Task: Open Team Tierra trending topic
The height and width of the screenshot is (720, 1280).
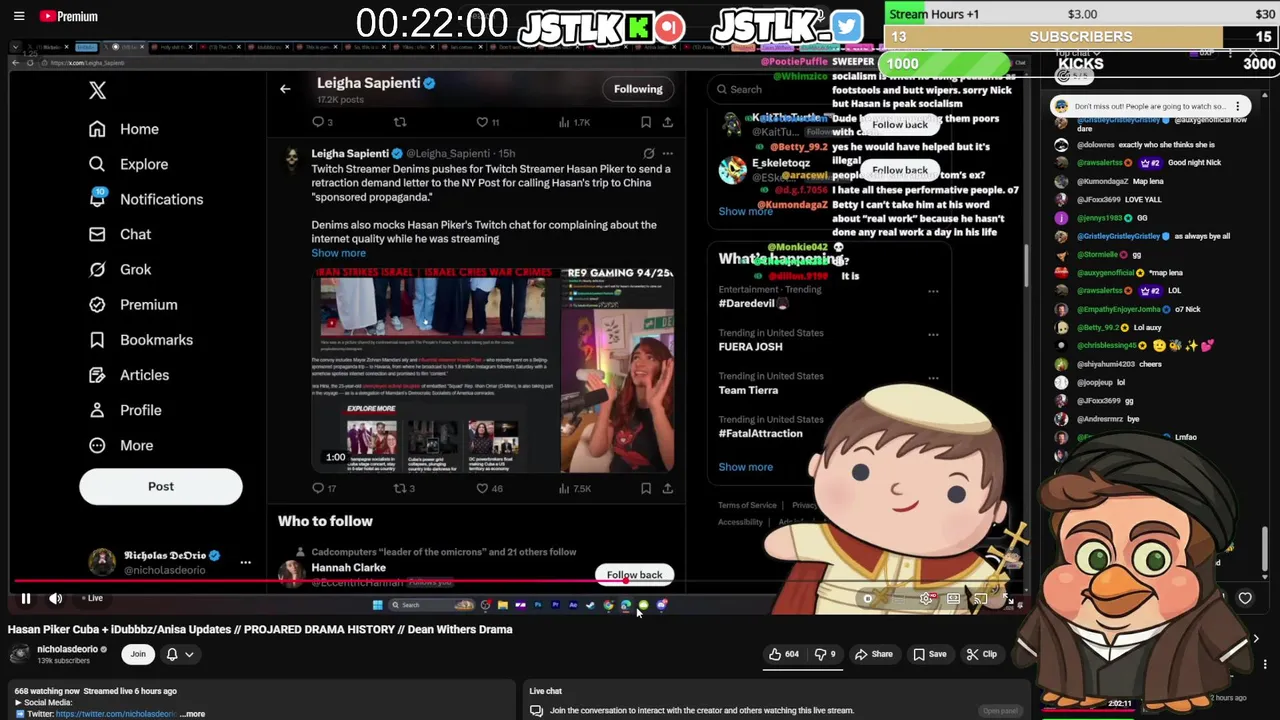Action: (748, 390)
